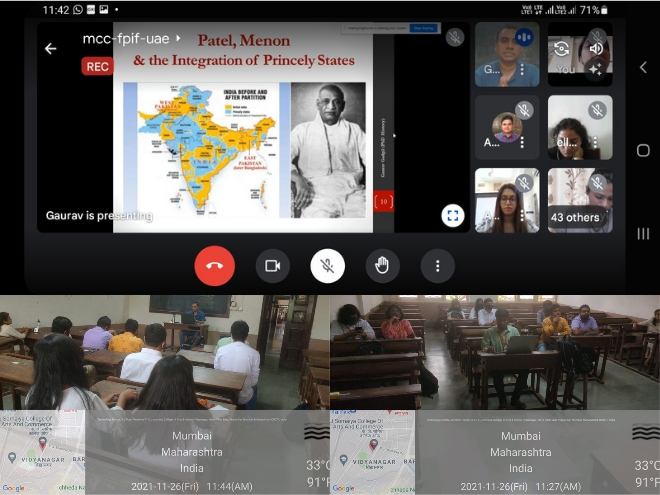Image resolution: width=660 pixels, height=495 pixels.
Task: Tap the Android home navigation button
Action: [643, 150]
